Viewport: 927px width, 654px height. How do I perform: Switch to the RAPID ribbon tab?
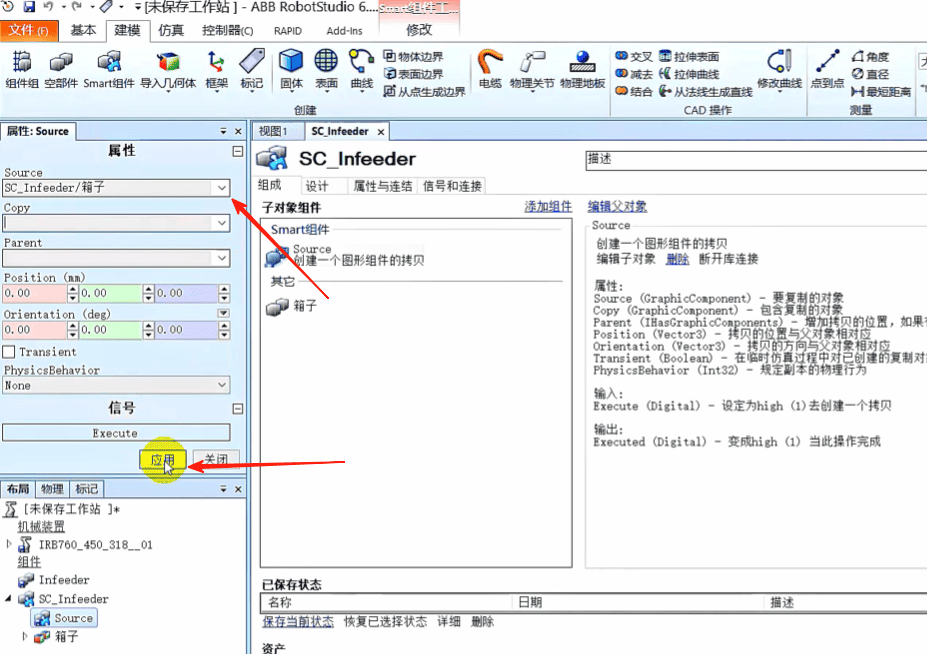click(288, 31)
